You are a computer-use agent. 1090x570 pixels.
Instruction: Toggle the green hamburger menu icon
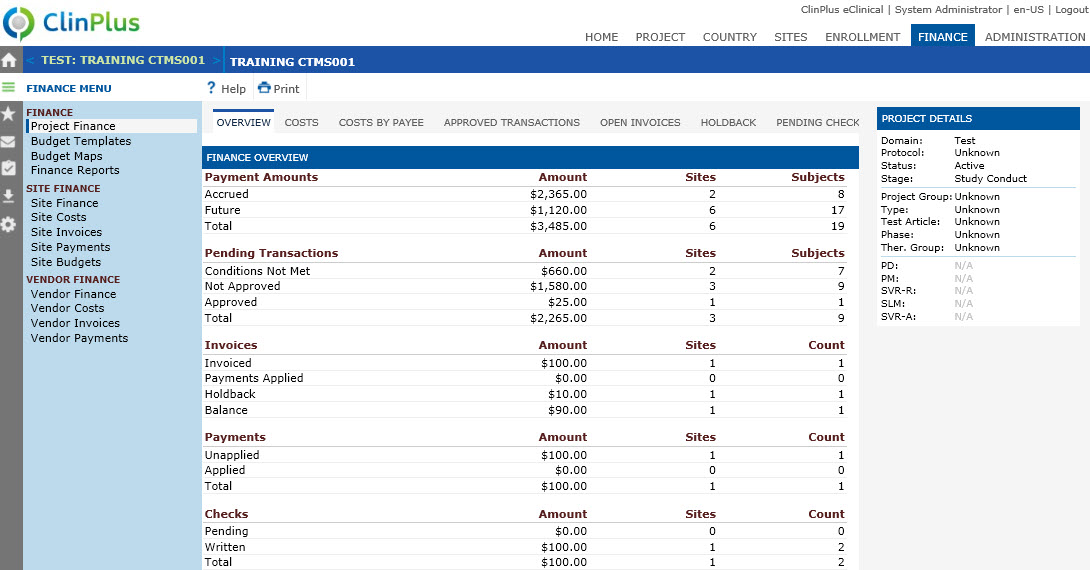[9, 88]
